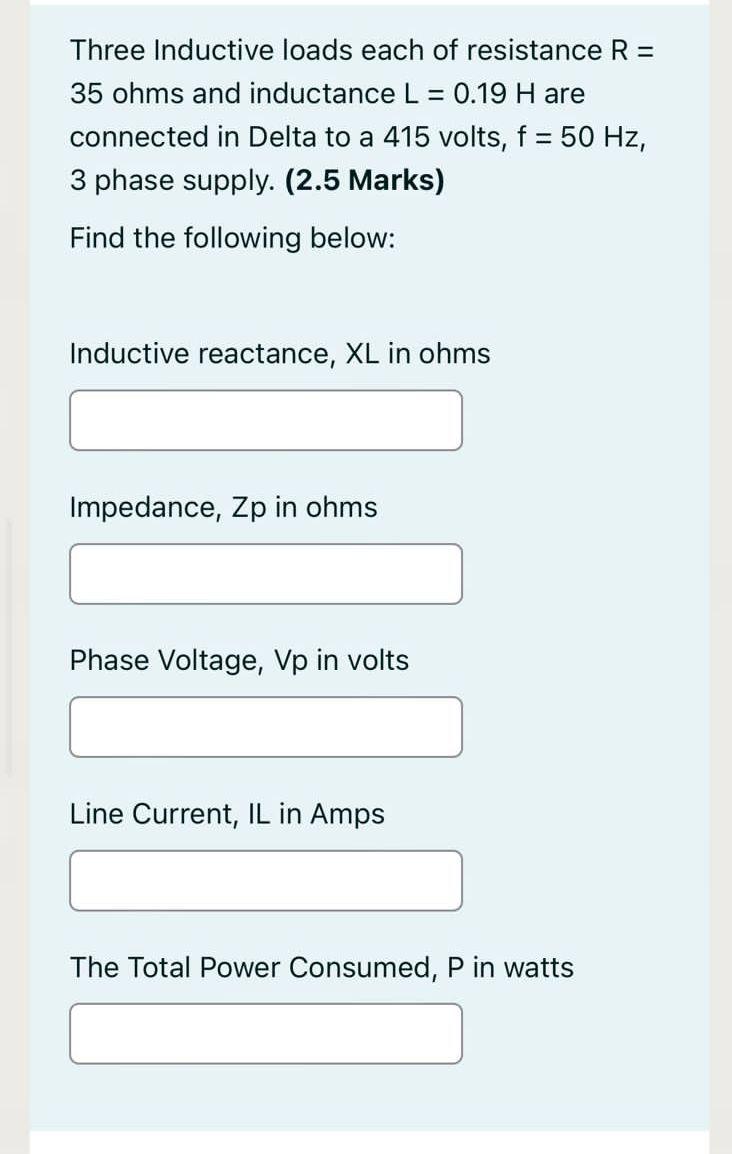
Task: Select the Phase Voltage Vp input field
Action: coord(265,726)
